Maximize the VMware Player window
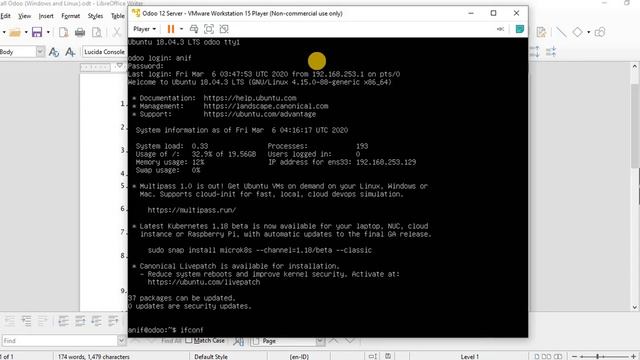 493,13
